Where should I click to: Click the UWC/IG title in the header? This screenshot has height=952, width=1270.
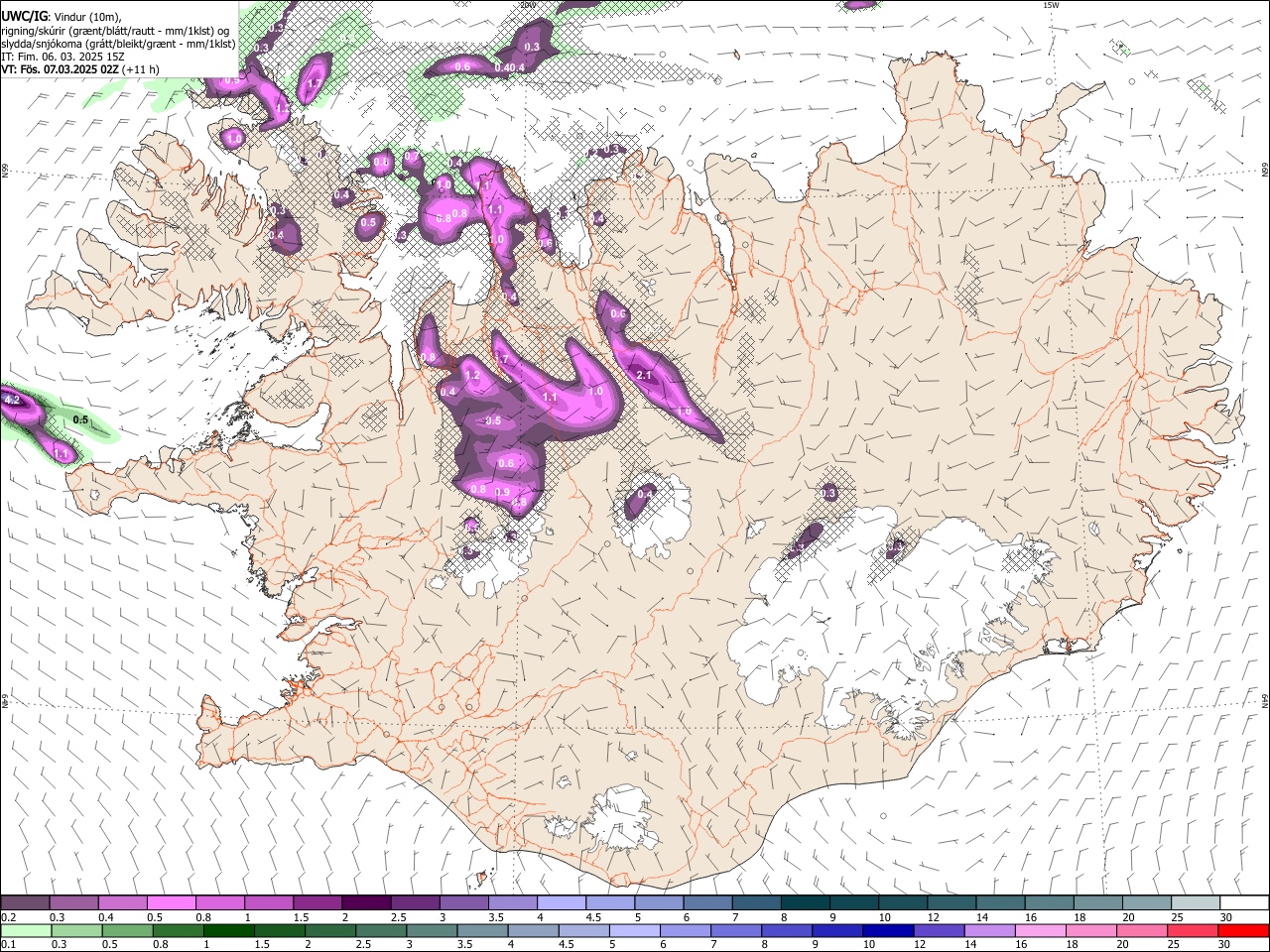click(x=25, y=16)
